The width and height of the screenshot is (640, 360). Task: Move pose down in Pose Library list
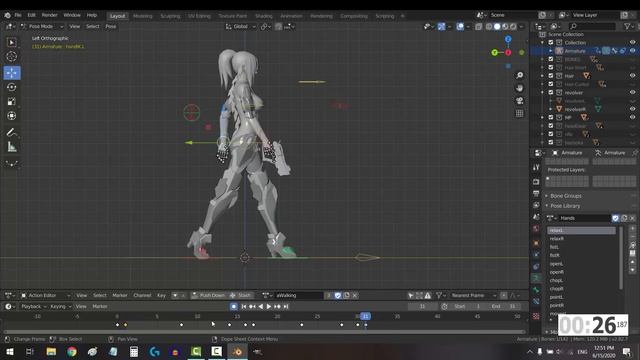pyautogui.click(x=632, y=270)
